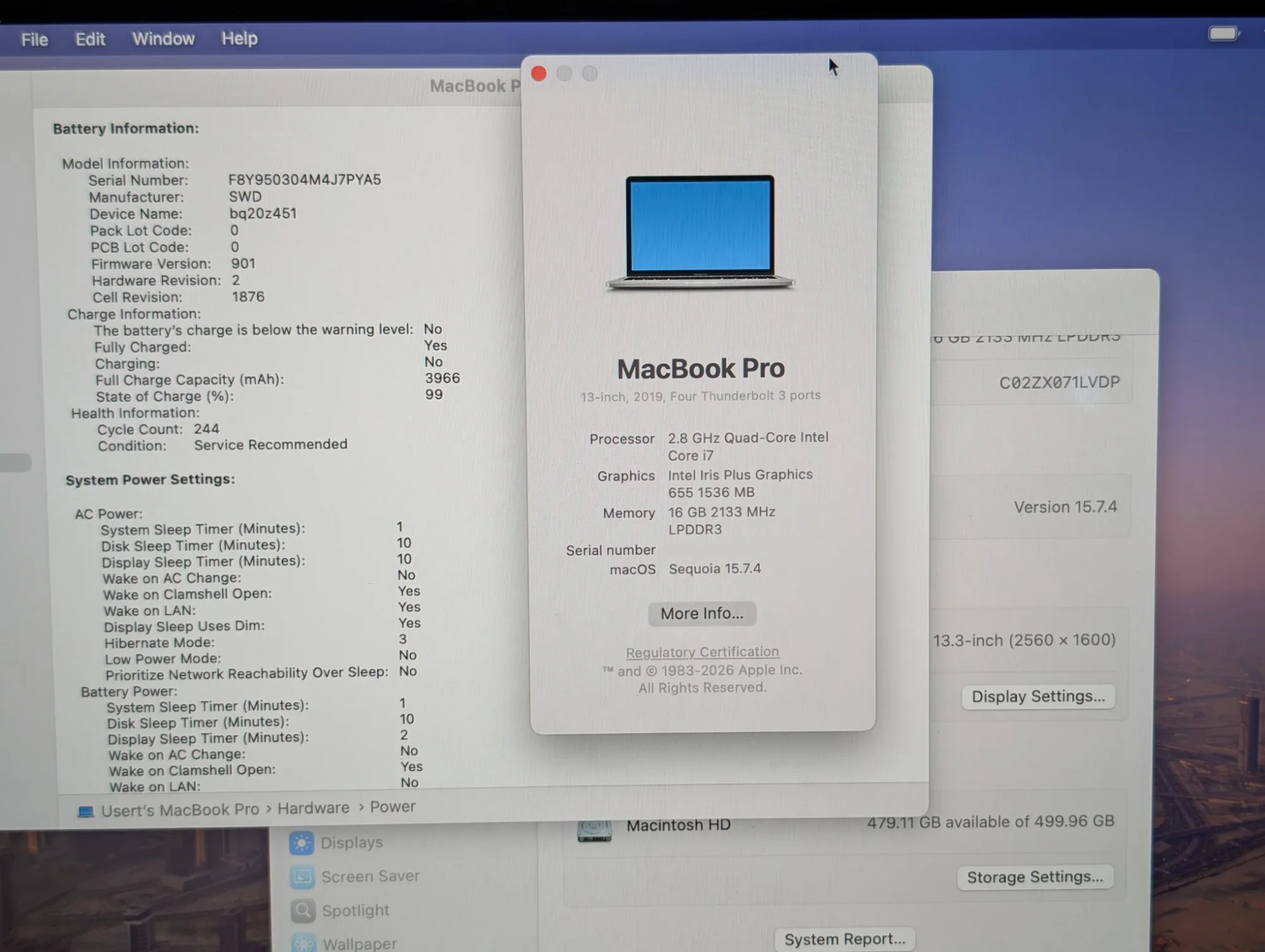Open the Edit menu

point(90,39)
